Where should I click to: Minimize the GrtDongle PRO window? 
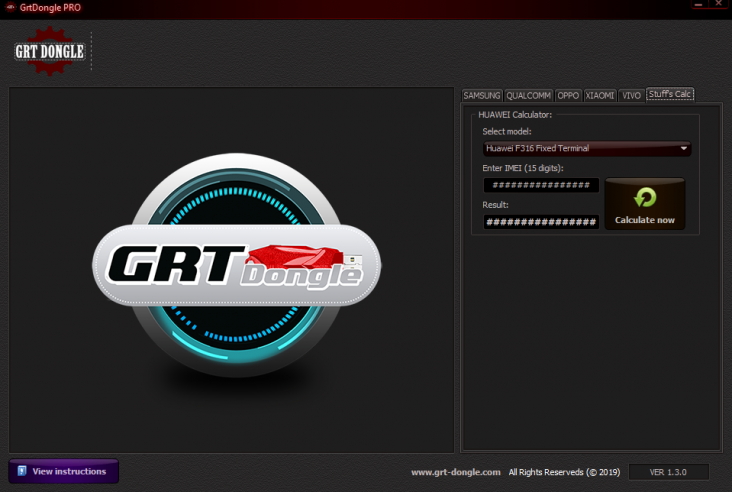[698, 4]
